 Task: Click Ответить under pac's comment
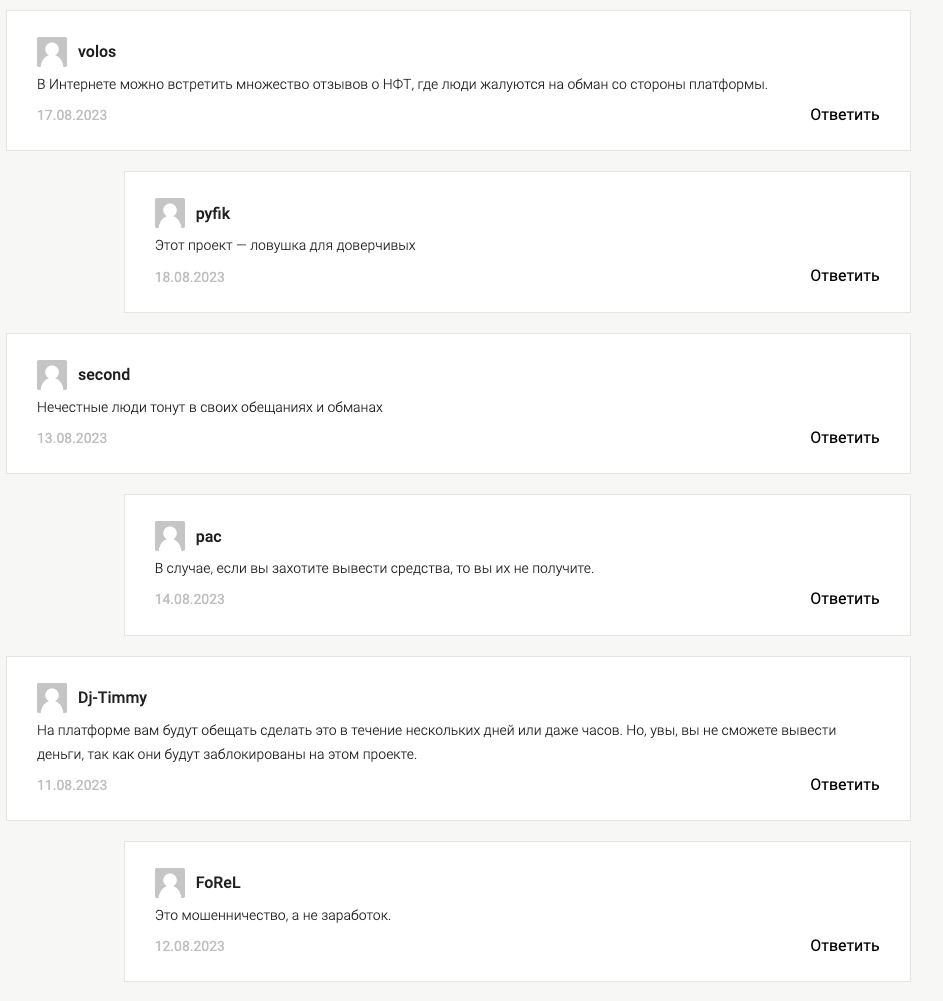tap(844, 599)
